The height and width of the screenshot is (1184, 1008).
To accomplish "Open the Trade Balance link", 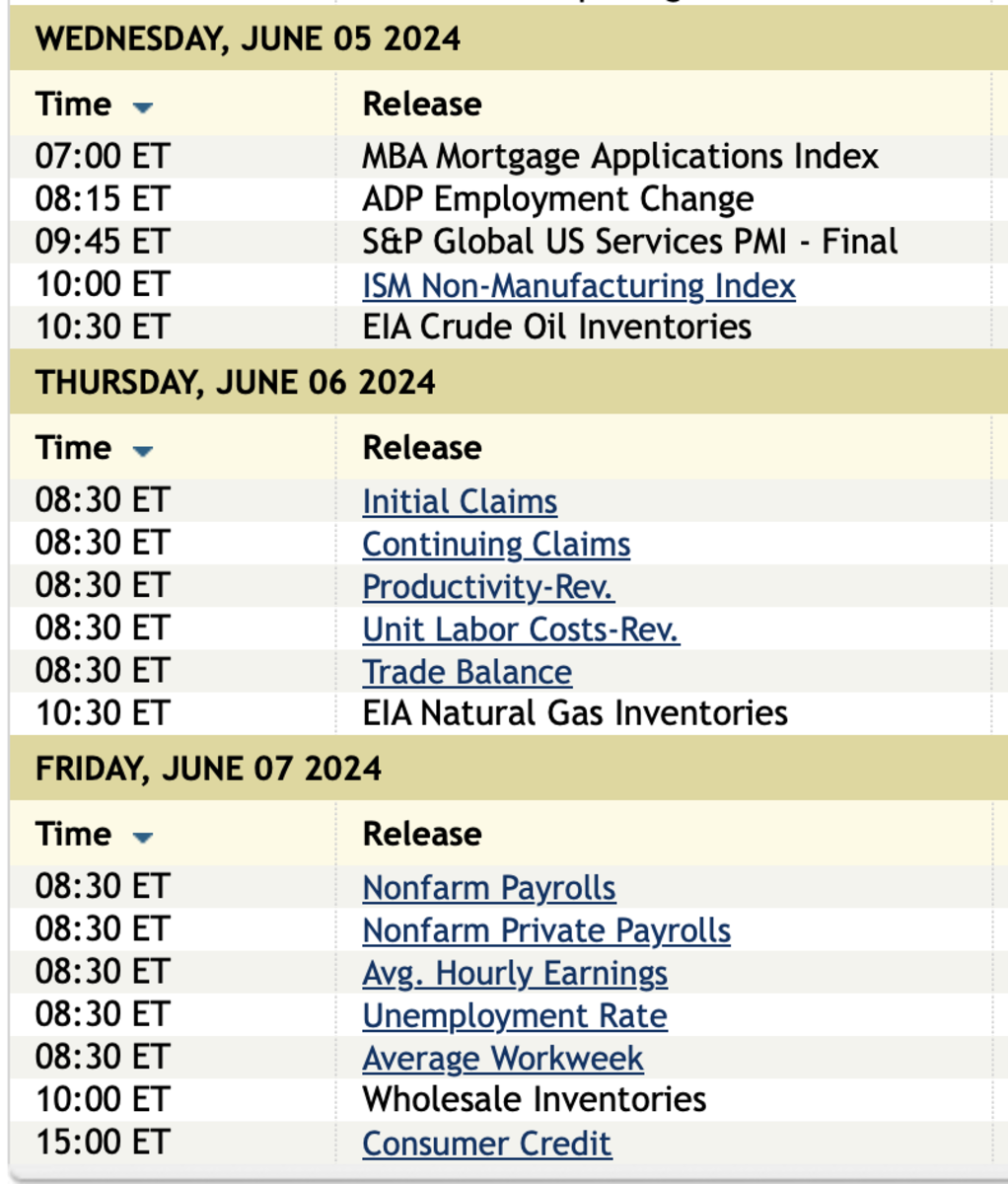I will pyautogui.click(x=467, y=672).
